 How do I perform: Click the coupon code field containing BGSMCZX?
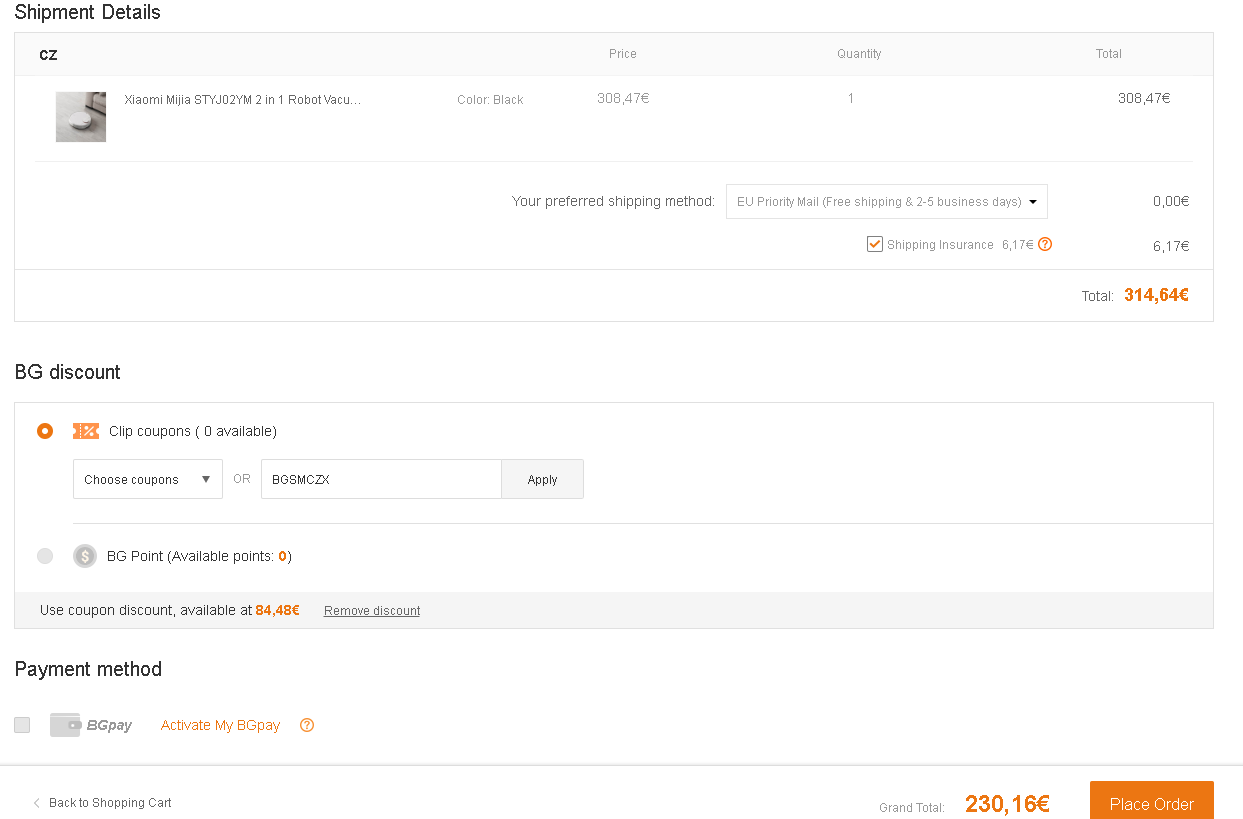381,479
